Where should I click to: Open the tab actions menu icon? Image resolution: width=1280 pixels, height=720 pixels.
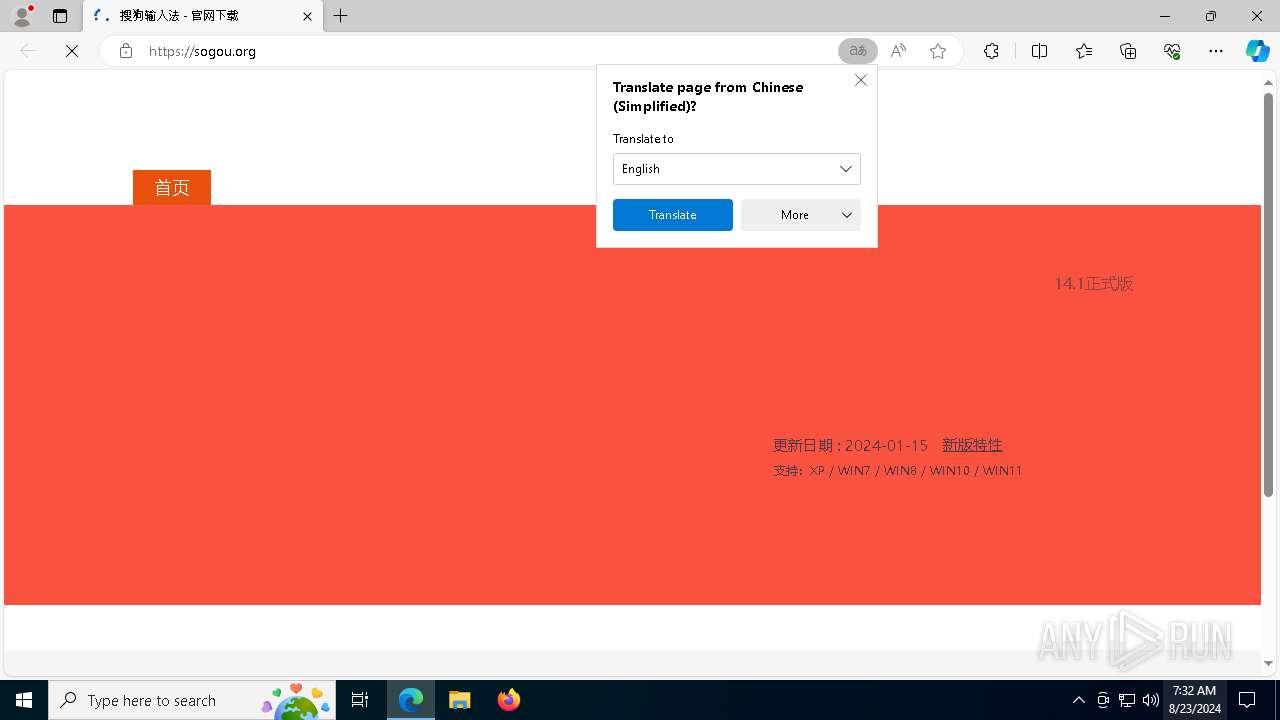tap(60, 16)
